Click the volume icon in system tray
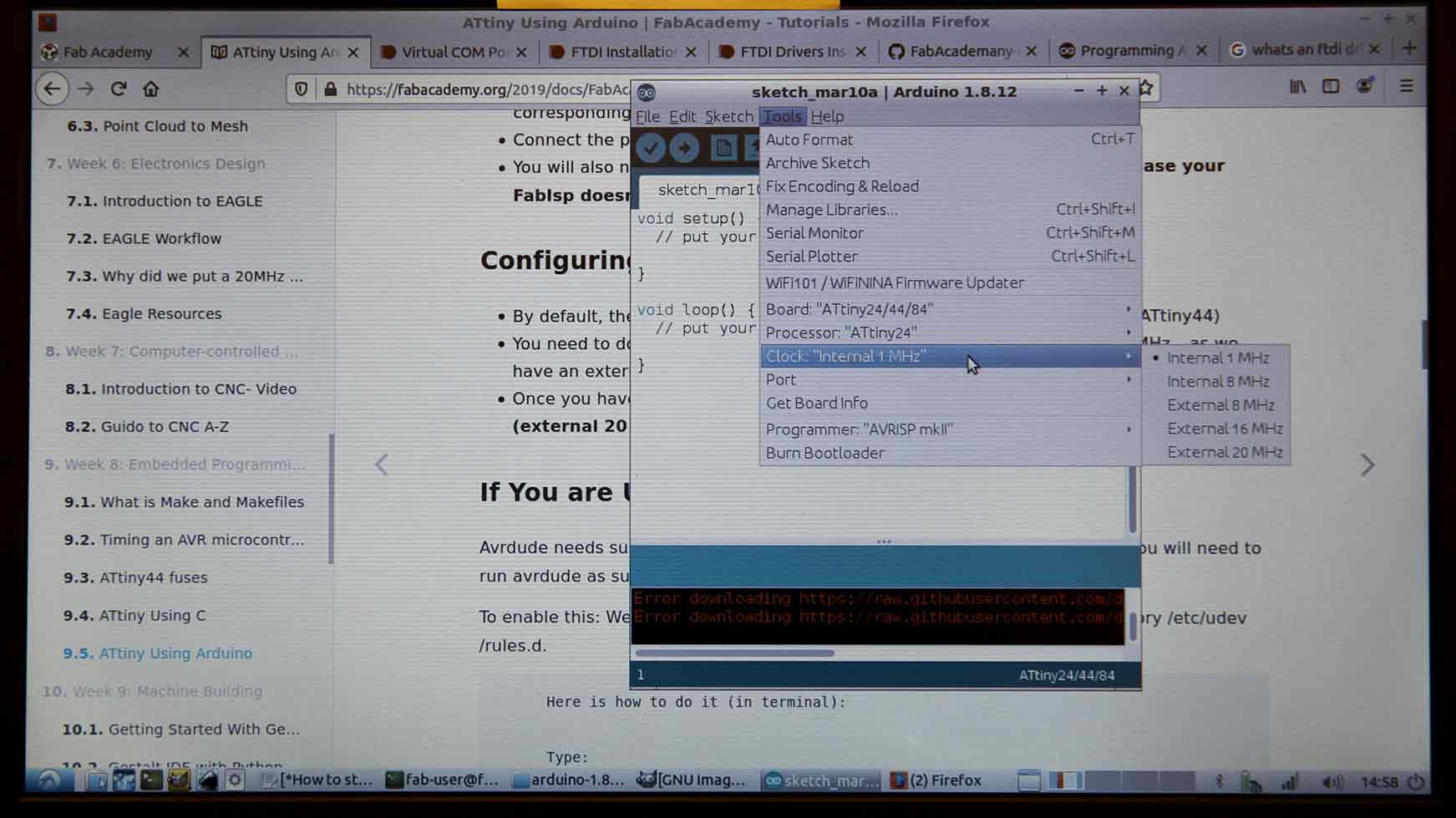 pyautogui.click(x=1332, y=782)
